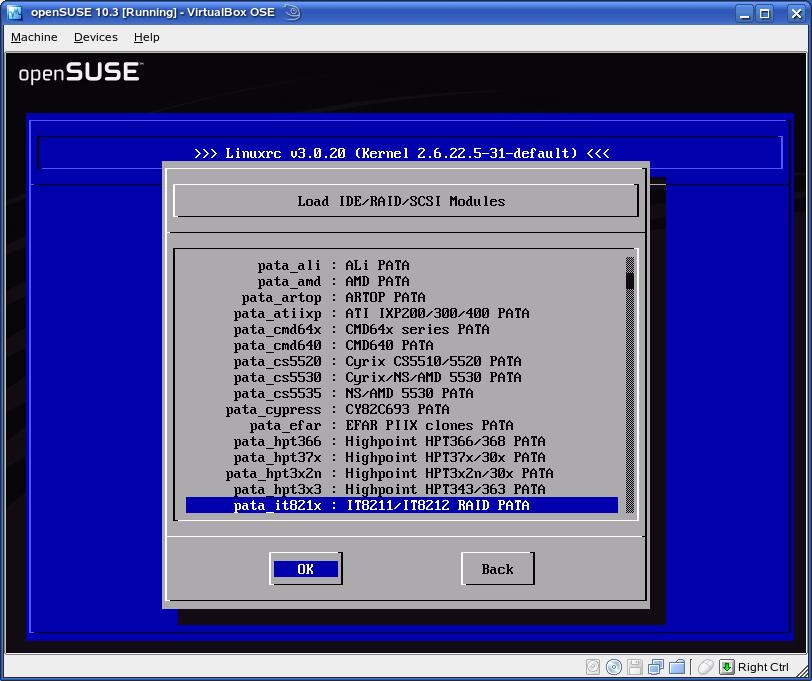Click the CD/DVD drive status icon

614,666
